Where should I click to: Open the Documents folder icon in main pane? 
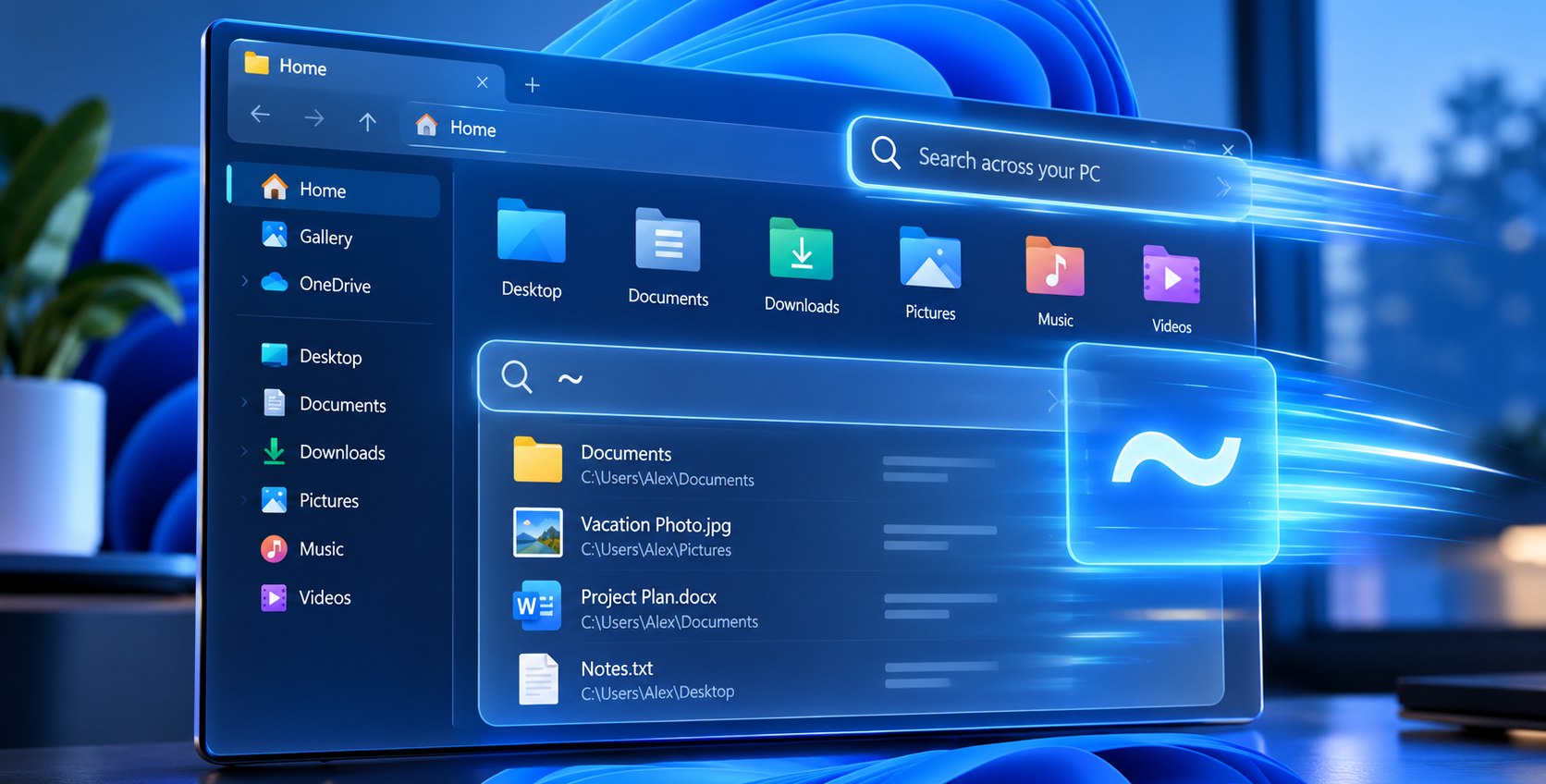[668, 240]
